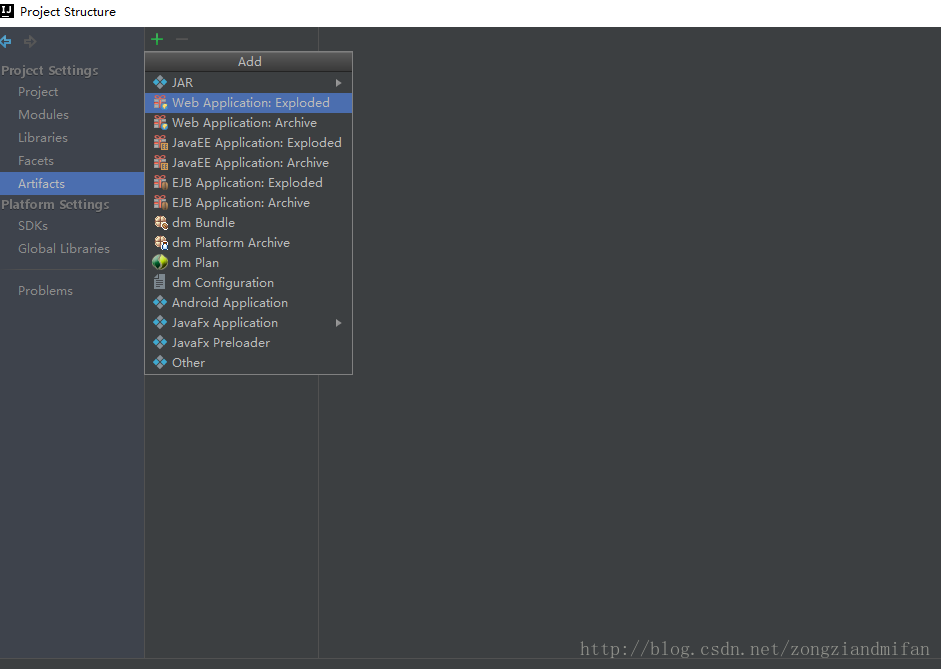Click the IntelliJ logo in title bar
Image resolution: width=941 pixels, height=669 pixels.
(7, 11)
